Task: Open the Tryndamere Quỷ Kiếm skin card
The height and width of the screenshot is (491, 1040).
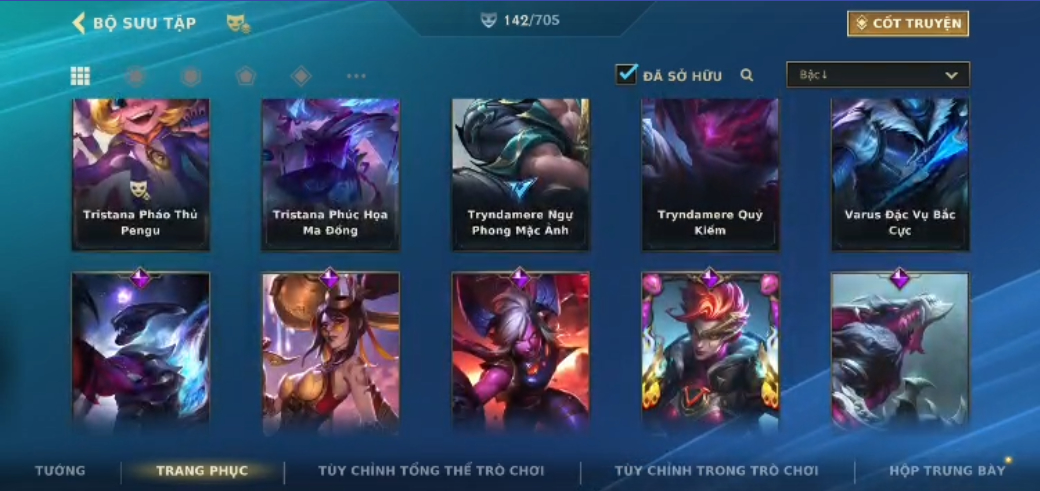Action: click(x=710, y=175)
